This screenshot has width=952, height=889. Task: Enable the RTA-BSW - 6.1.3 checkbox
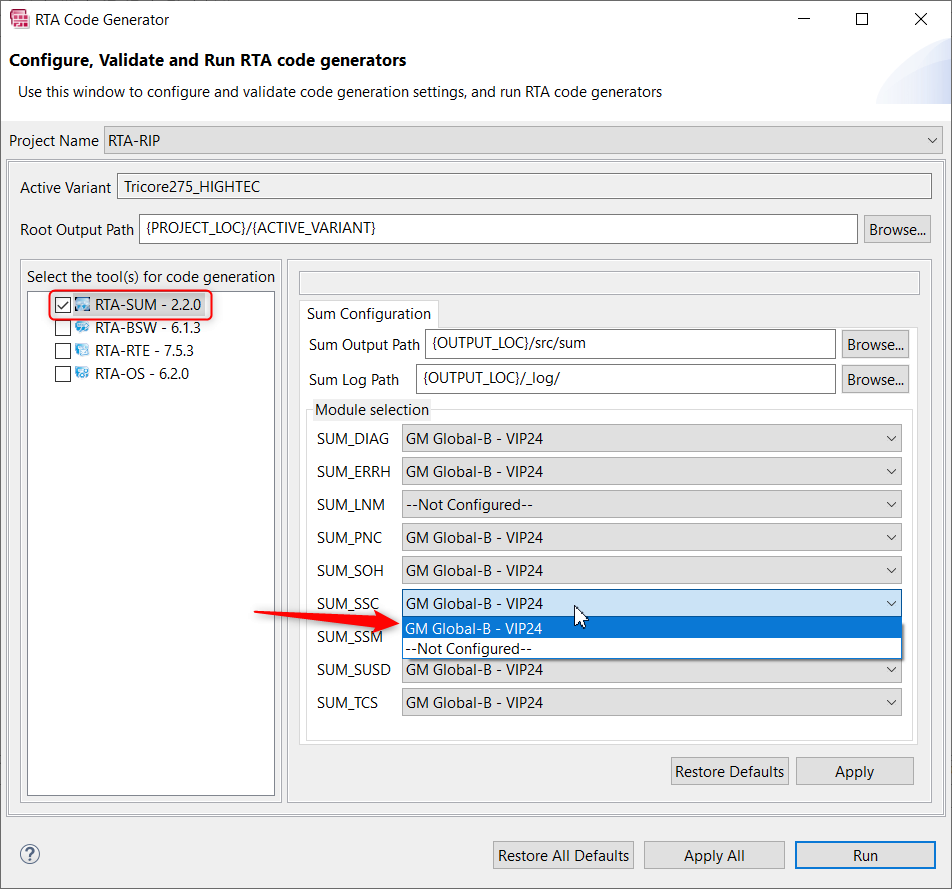[63, 328]
